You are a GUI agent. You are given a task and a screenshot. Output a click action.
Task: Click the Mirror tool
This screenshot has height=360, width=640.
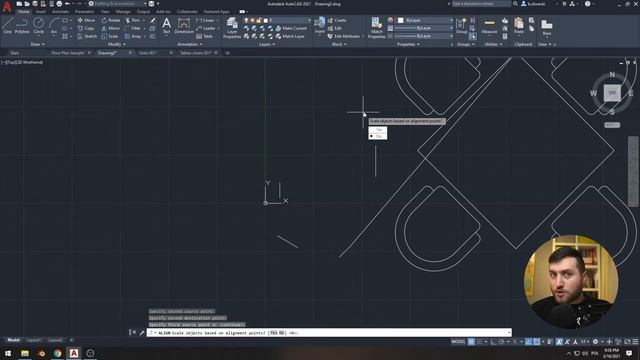point(111,28)
